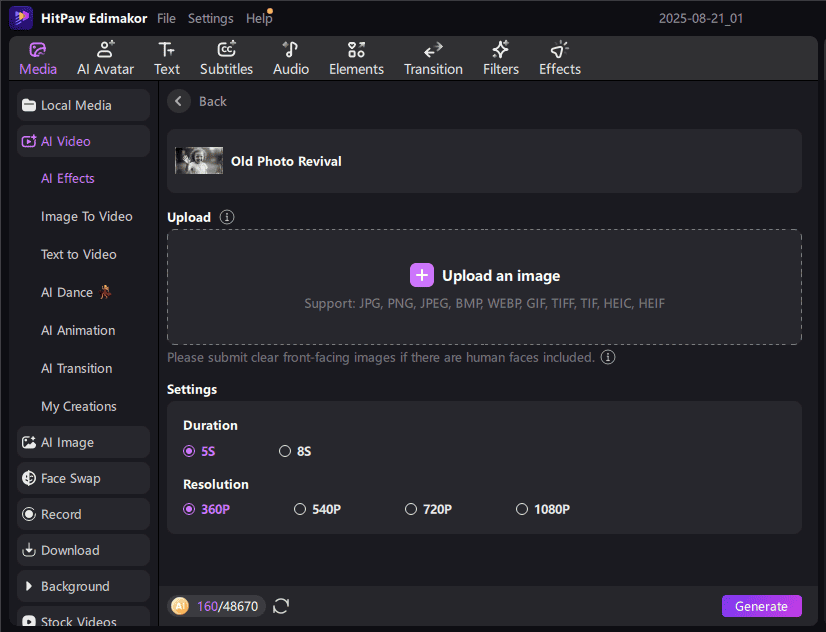Open the Elements panel icon
826x632 pixels.
(357, 50)
